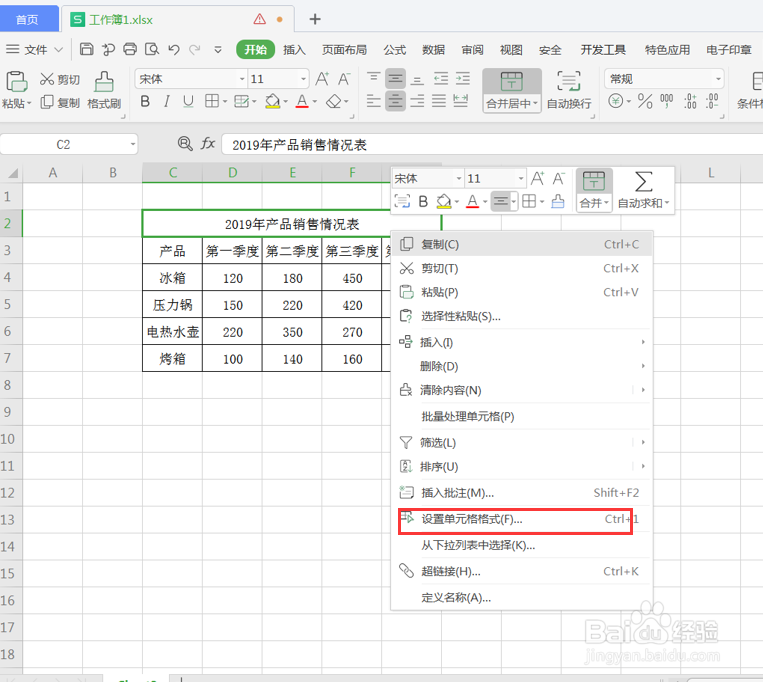Click align right icon in ribbon
Viewport: 763px width, 682px height.
pyautogui.click(x=417, y=101)
